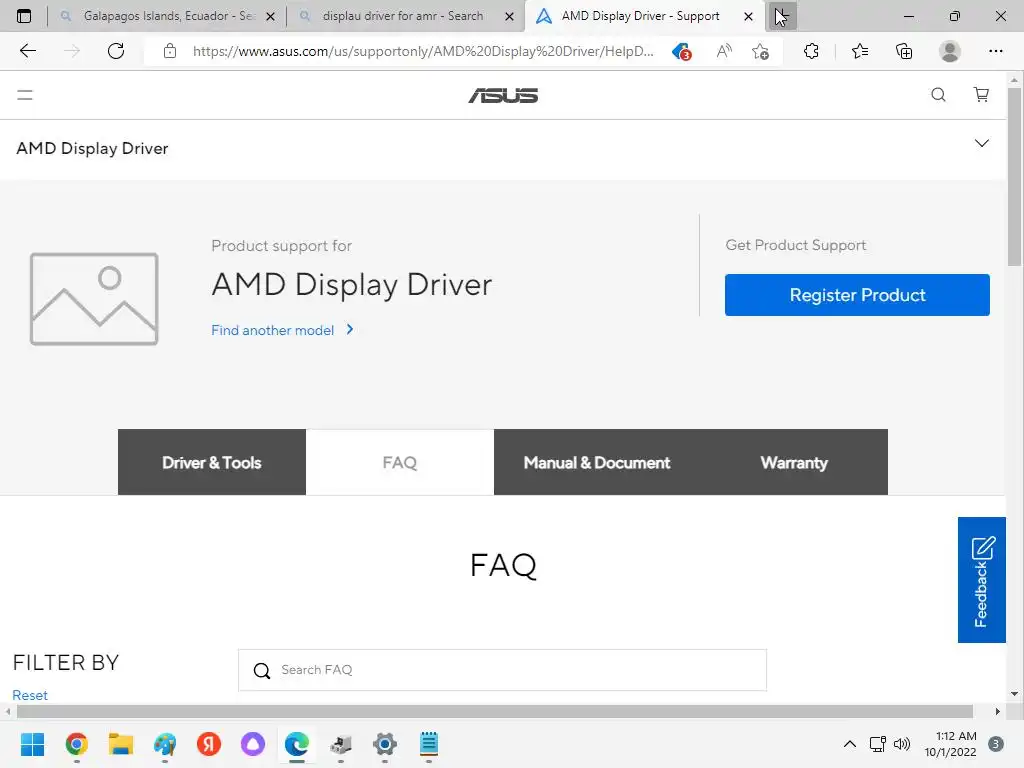Open the browser profile avatar
Image resolution: width=1024 pixels, height=768 pixels.
point(950,51)
